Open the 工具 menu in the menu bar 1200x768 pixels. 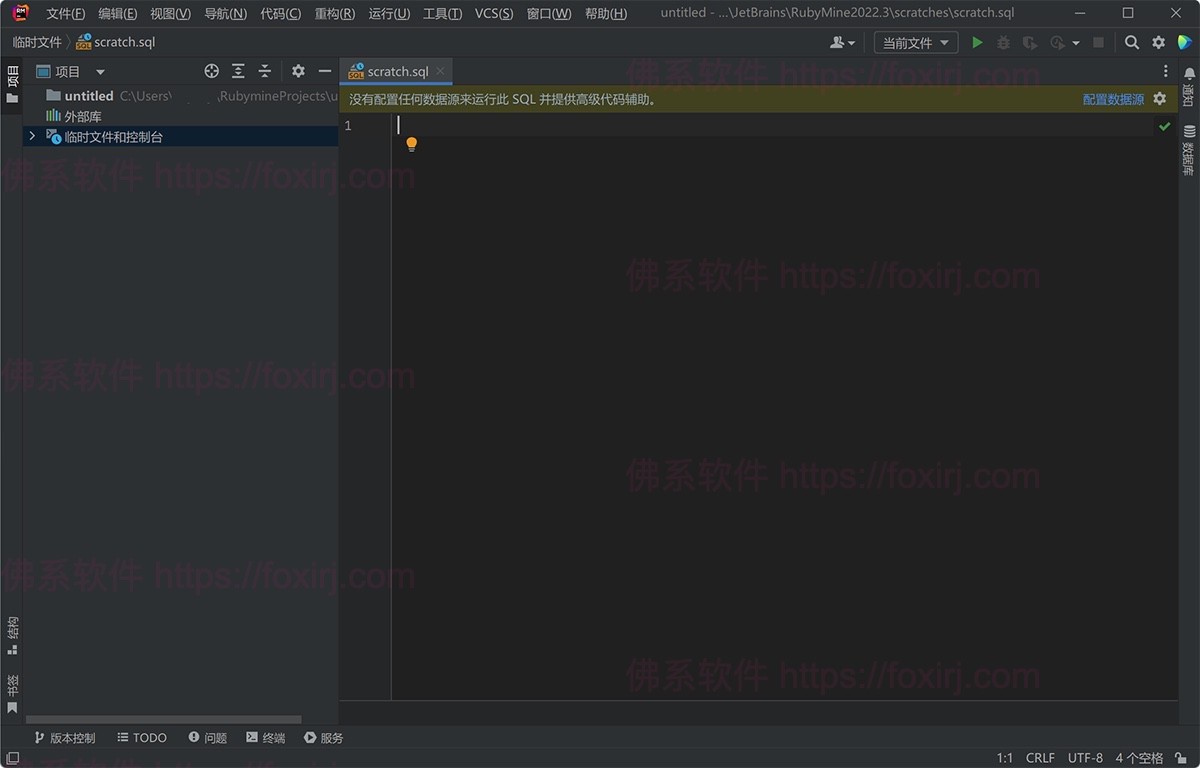click(x=442, y=13)
